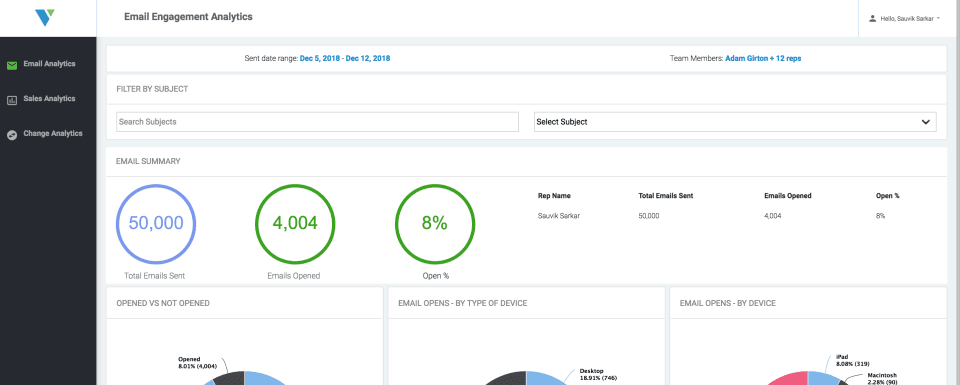Click the Change Analytics round icon

(x=12, y=135)
